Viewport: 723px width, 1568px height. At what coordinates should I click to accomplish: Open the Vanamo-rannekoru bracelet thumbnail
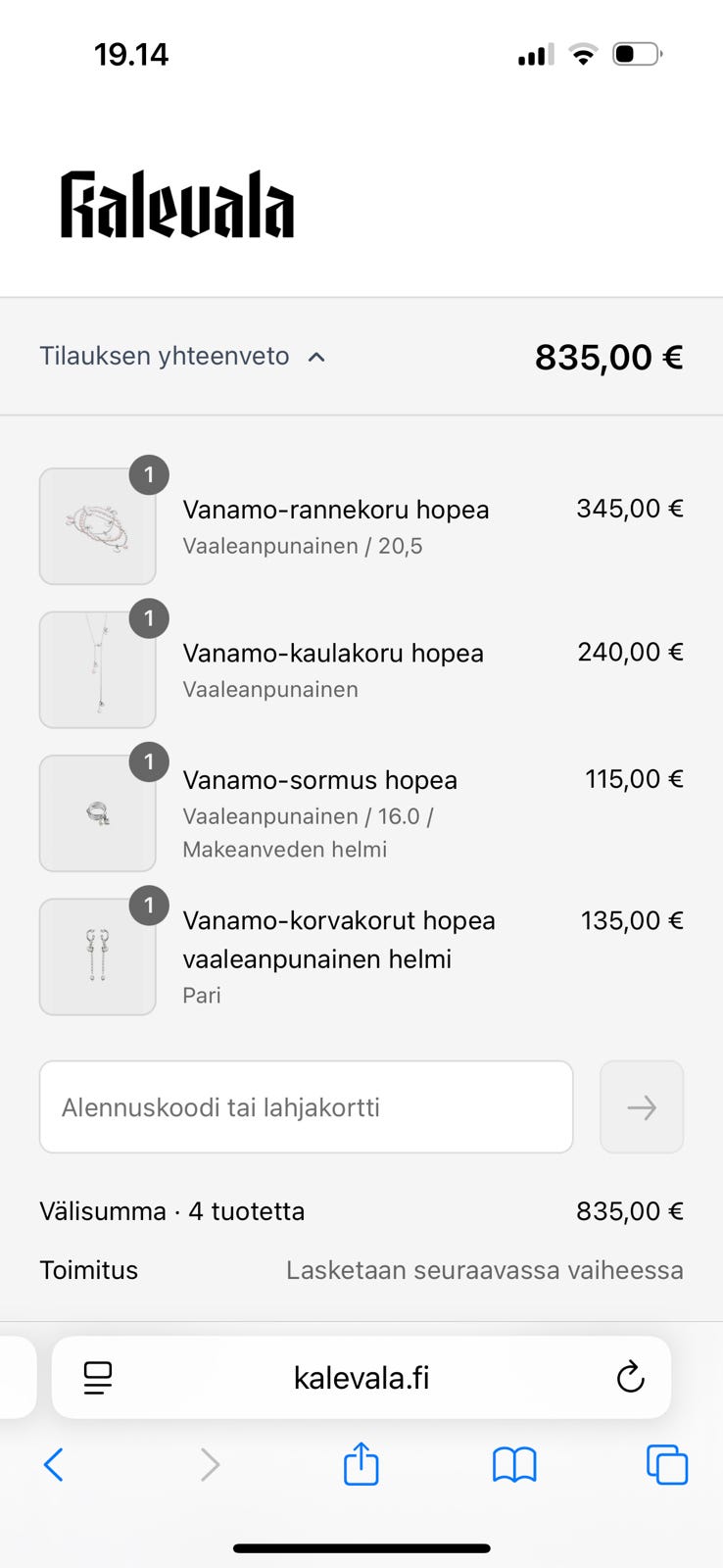point(98,526)
